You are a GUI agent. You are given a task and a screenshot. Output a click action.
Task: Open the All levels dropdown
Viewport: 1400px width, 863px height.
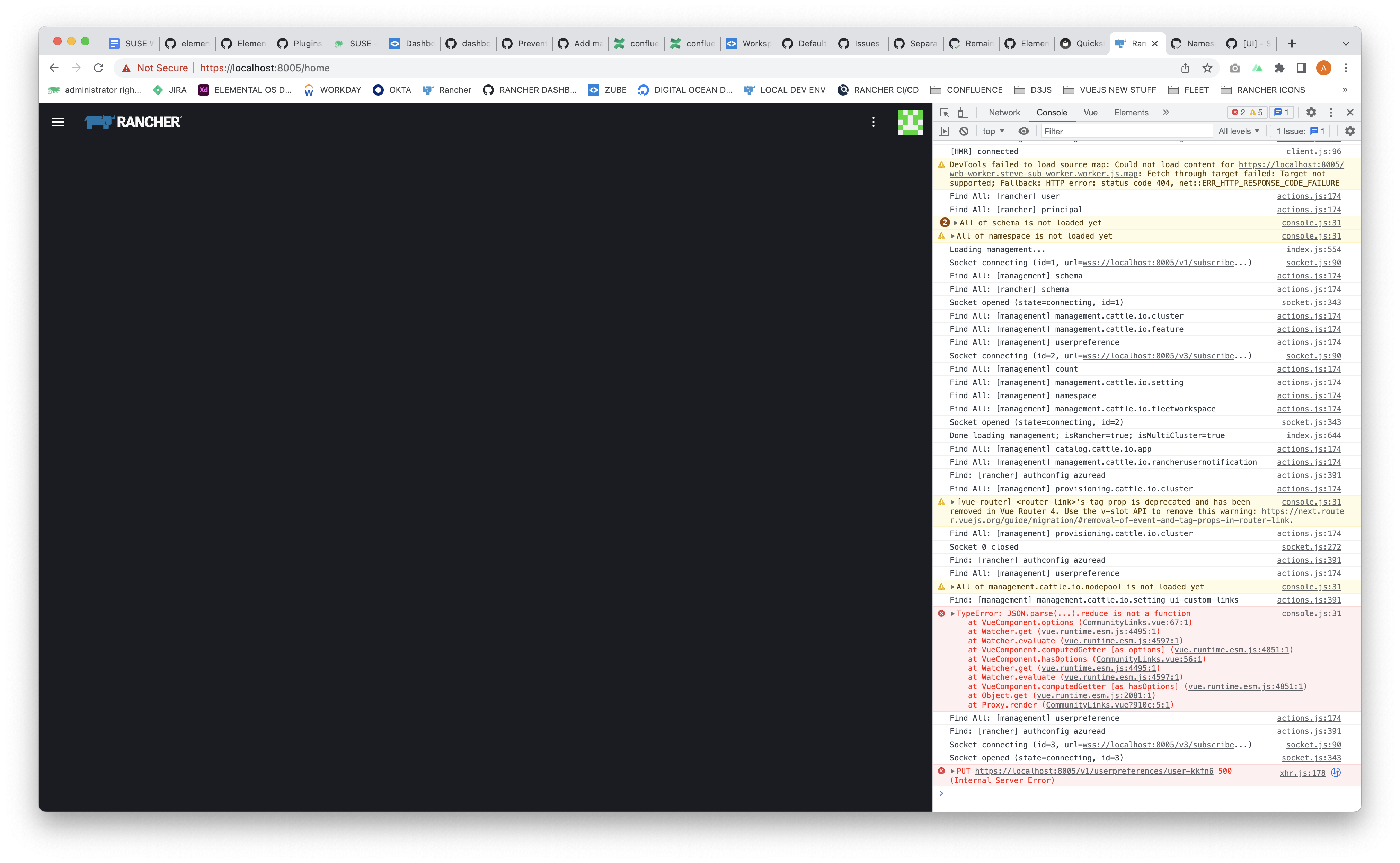coord(1238,131)
